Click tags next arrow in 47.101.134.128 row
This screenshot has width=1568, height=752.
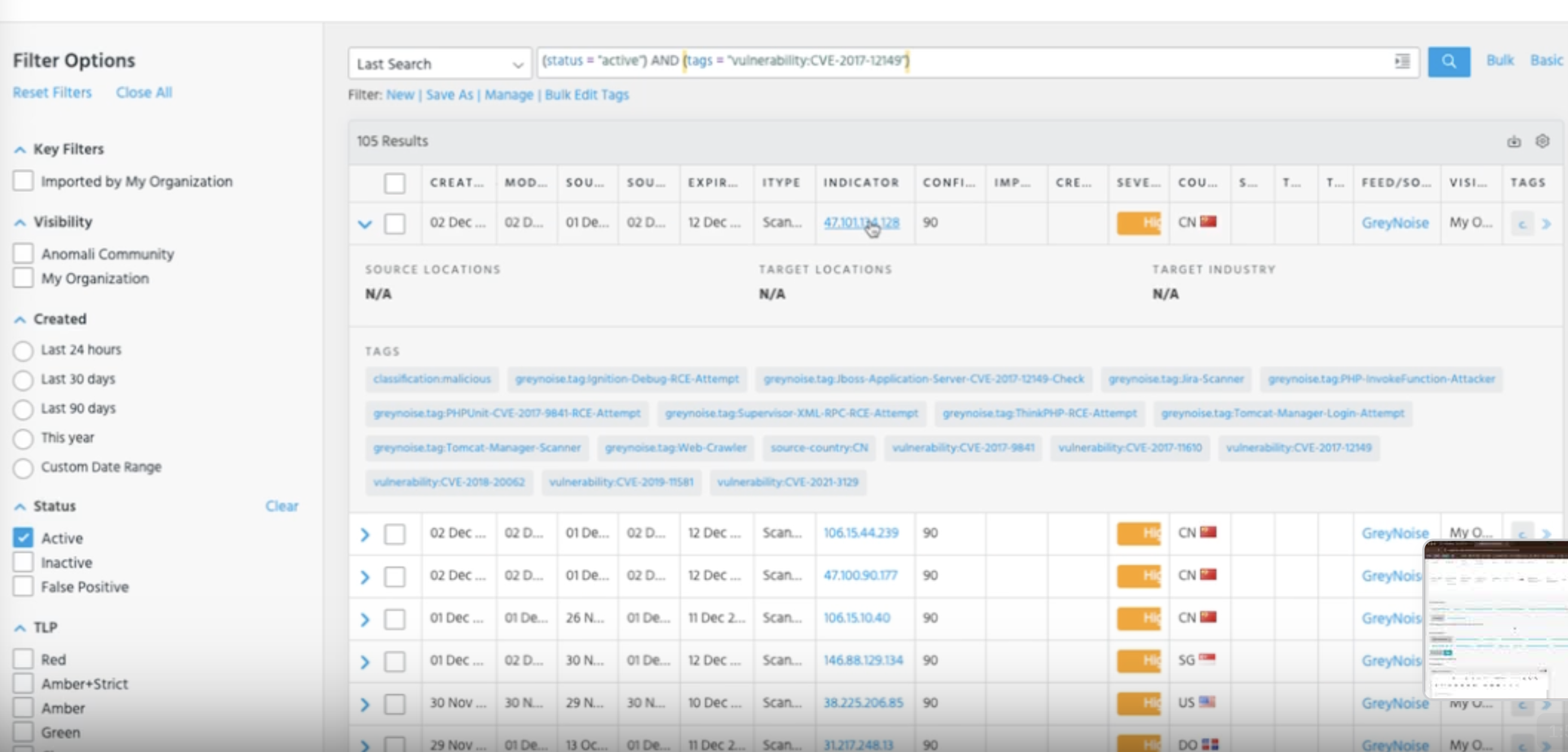tap(1546, 224)
